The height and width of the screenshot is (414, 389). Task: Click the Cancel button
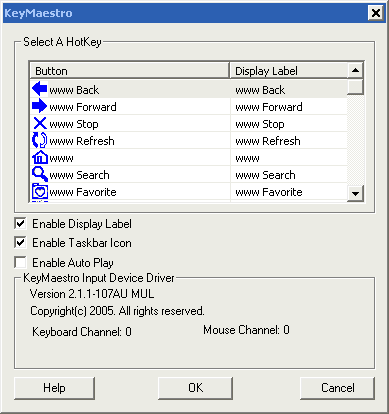click(x=337, y=388)
